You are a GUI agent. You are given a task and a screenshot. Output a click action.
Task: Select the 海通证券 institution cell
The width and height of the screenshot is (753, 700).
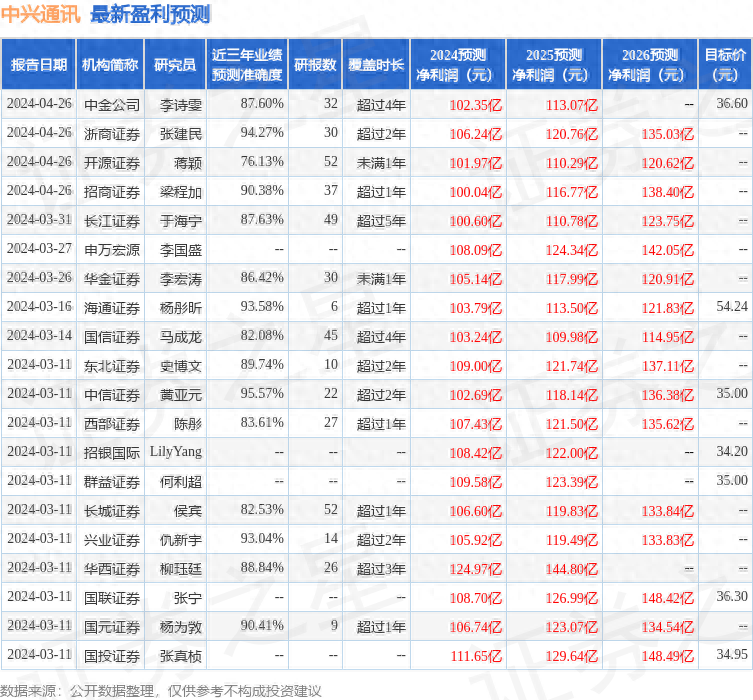tap(112, 308)
